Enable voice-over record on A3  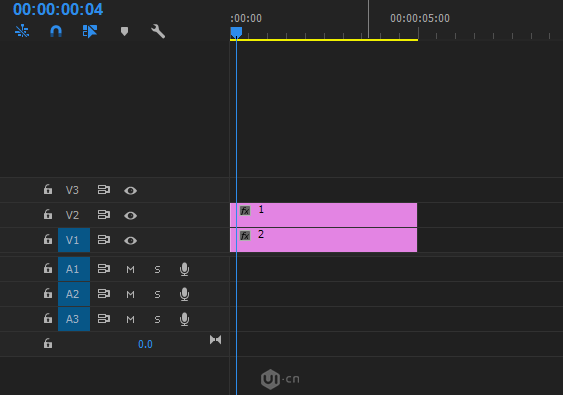pos(184,319)
